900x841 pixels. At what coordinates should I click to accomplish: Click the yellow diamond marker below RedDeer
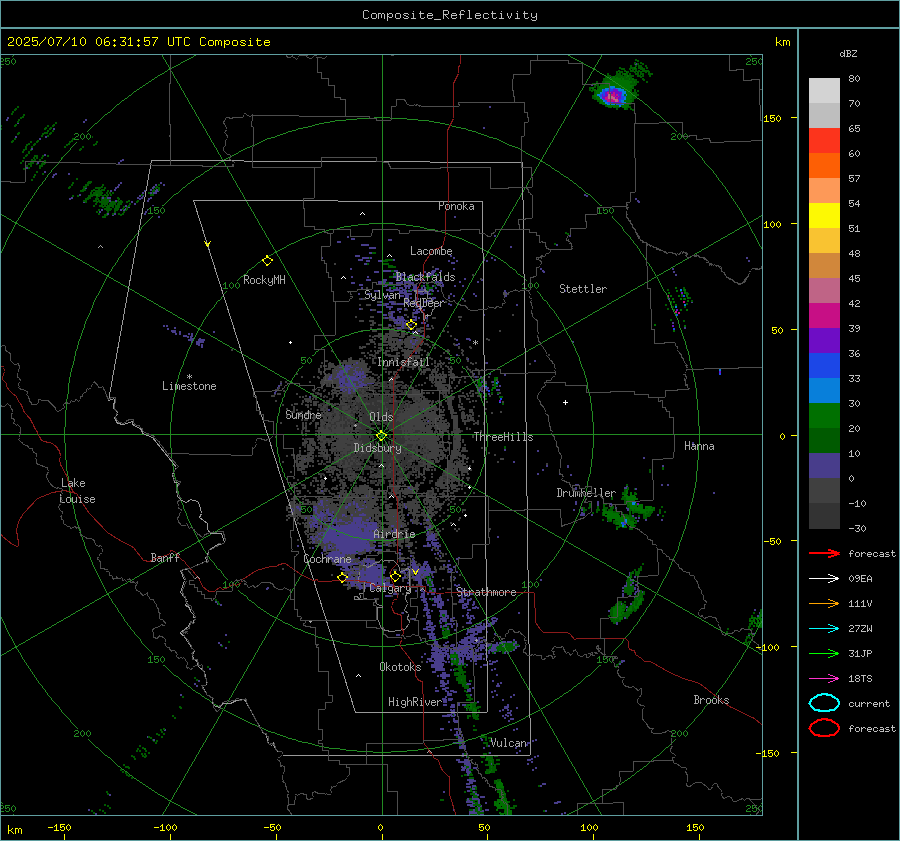(412, 325)
